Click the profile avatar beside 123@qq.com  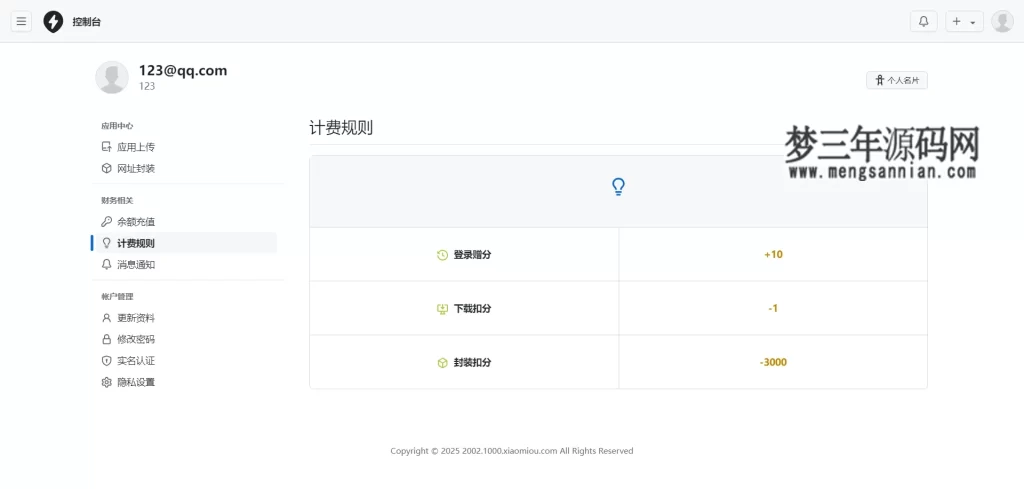click(112, 77)
